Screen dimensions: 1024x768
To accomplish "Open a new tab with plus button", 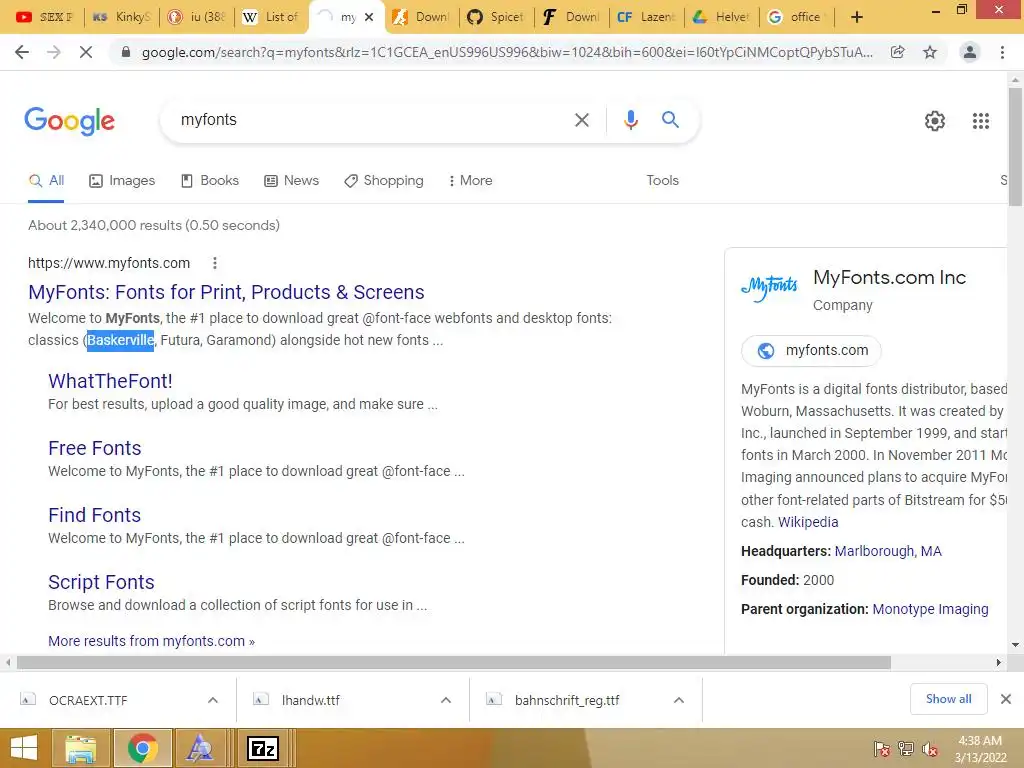I will click(857, 17).
